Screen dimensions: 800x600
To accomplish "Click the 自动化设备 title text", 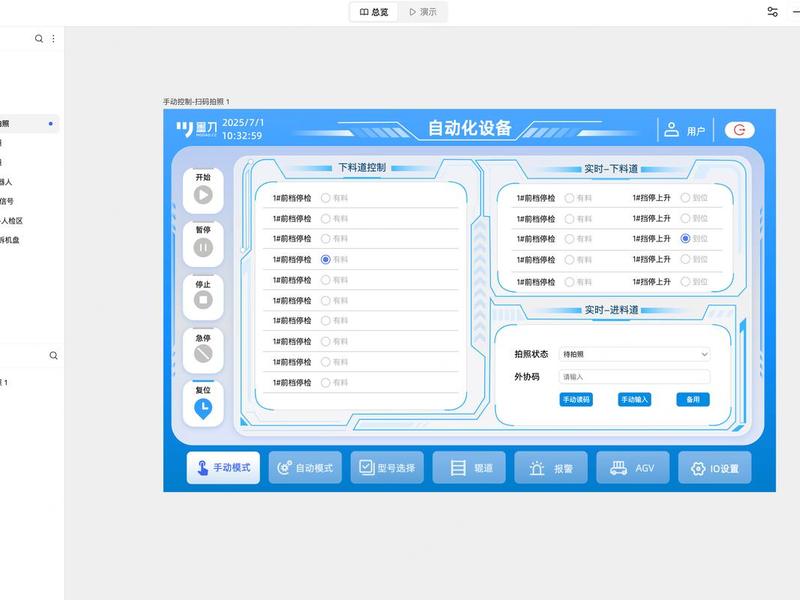I will (x=469, y=128).
